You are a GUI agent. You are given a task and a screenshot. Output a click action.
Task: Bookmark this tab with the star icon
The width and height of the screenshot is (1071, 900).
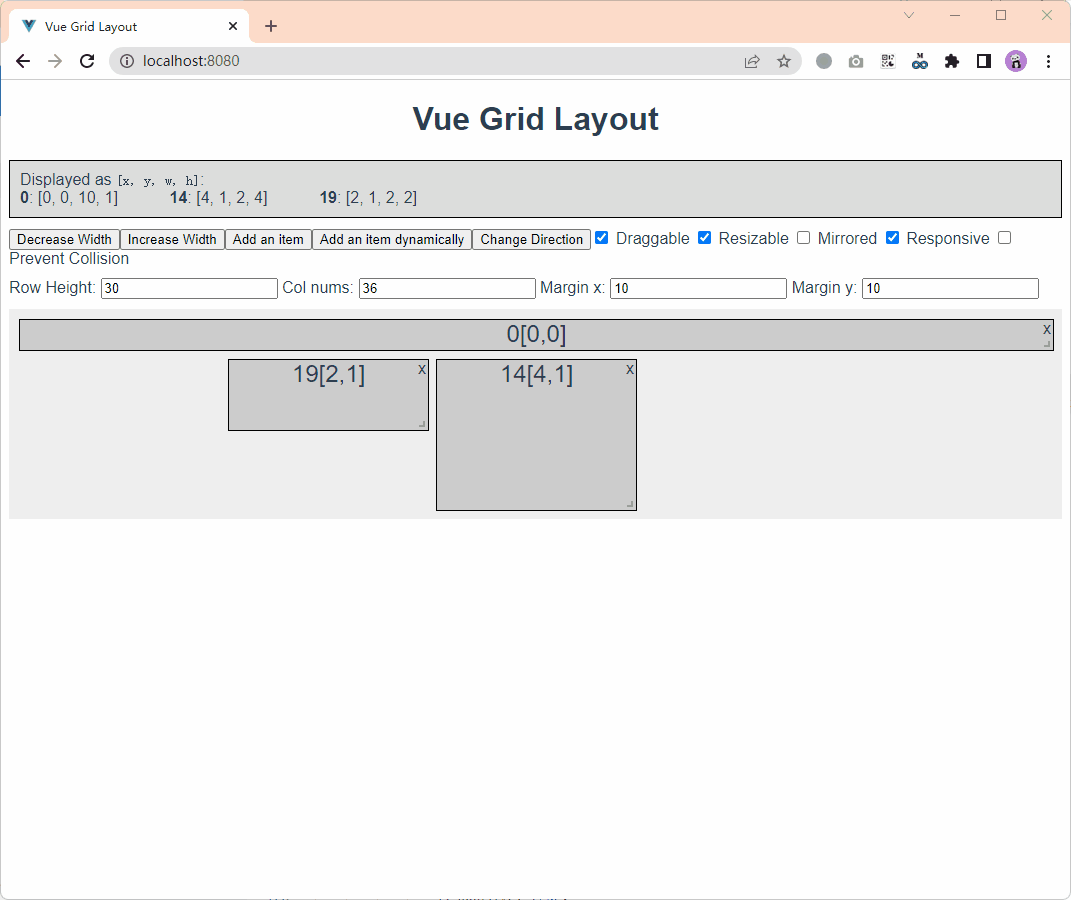click(x=784, y=61)
